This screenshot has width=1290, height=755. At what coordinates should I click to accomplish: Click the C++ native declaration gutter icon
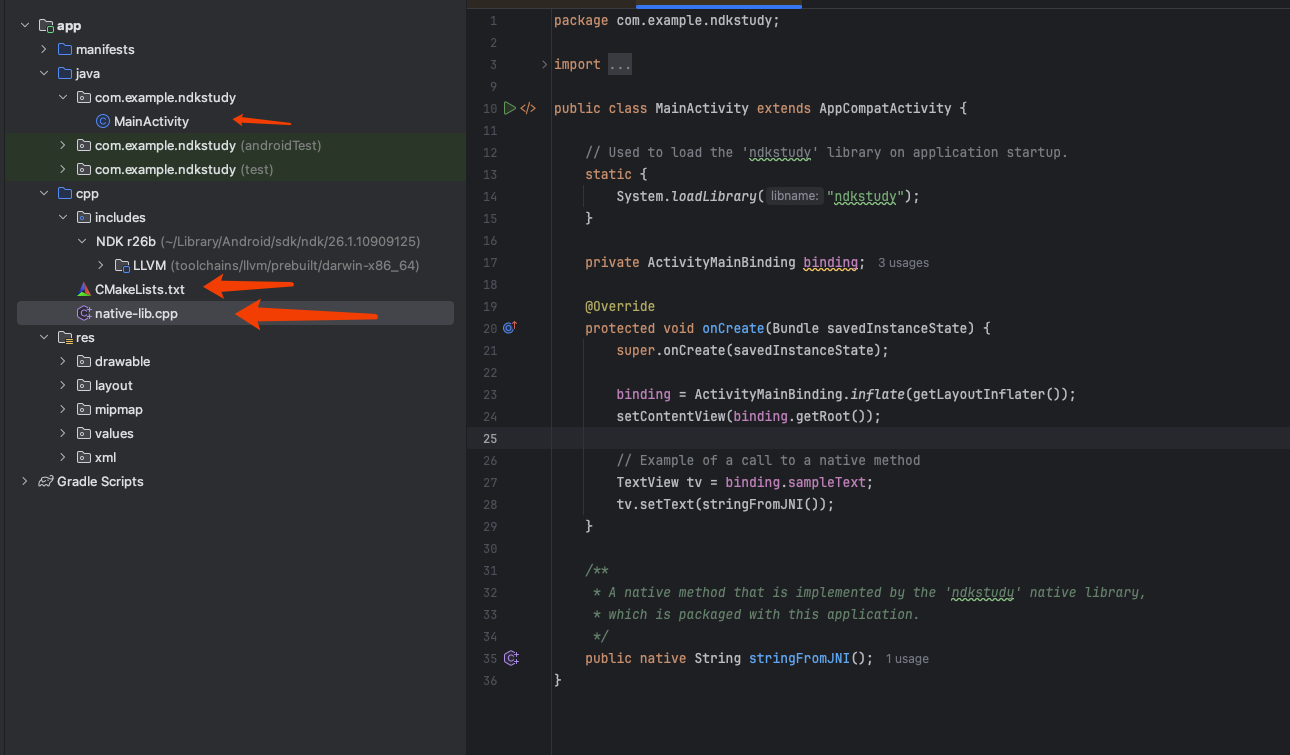pyautogui.click(x=511, y=658)
